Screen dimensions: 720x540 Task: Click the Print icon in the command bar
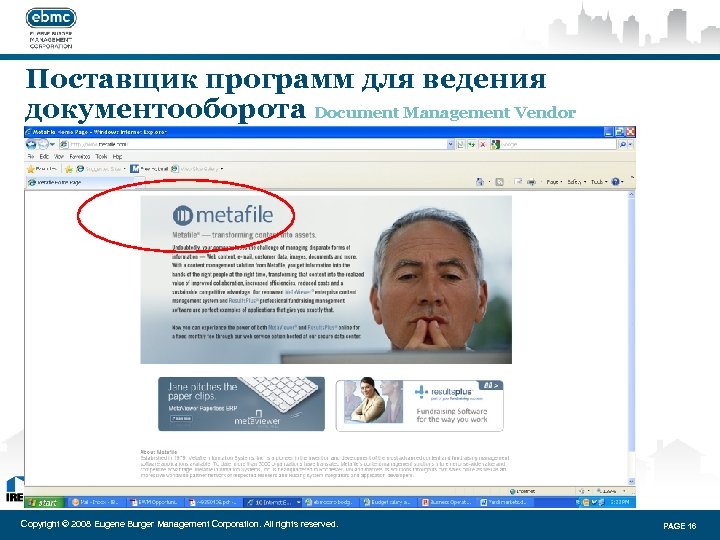tap(532, 182)
